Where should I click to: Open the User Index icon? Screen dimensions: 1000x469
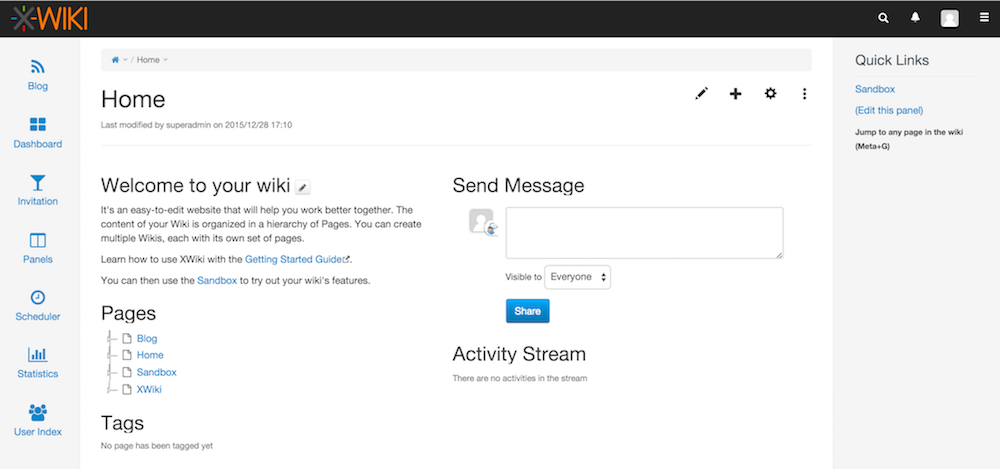click(38, 412)
